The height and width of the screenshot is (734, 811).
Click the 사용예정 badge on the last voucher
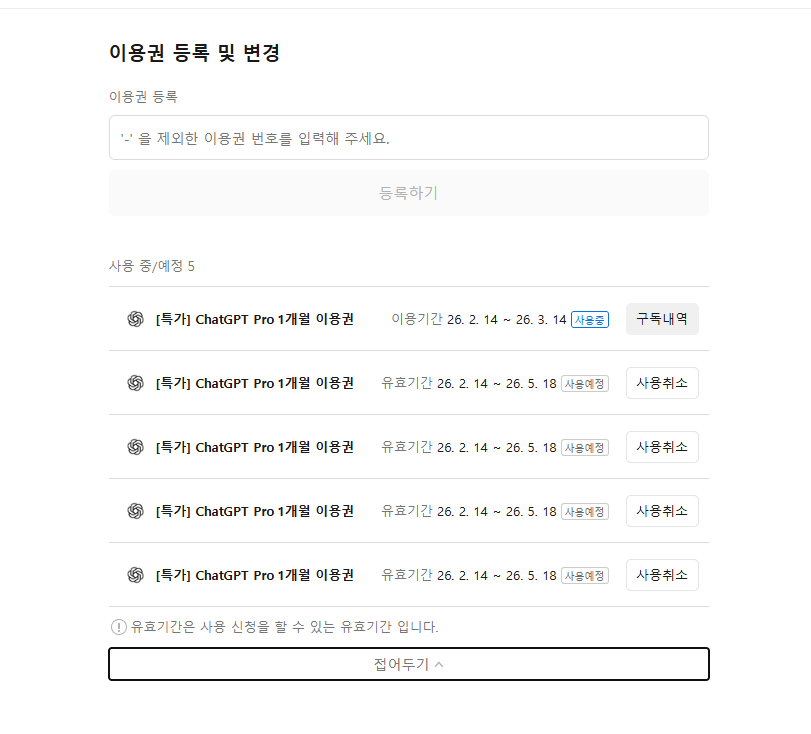[x=587, y=574]
